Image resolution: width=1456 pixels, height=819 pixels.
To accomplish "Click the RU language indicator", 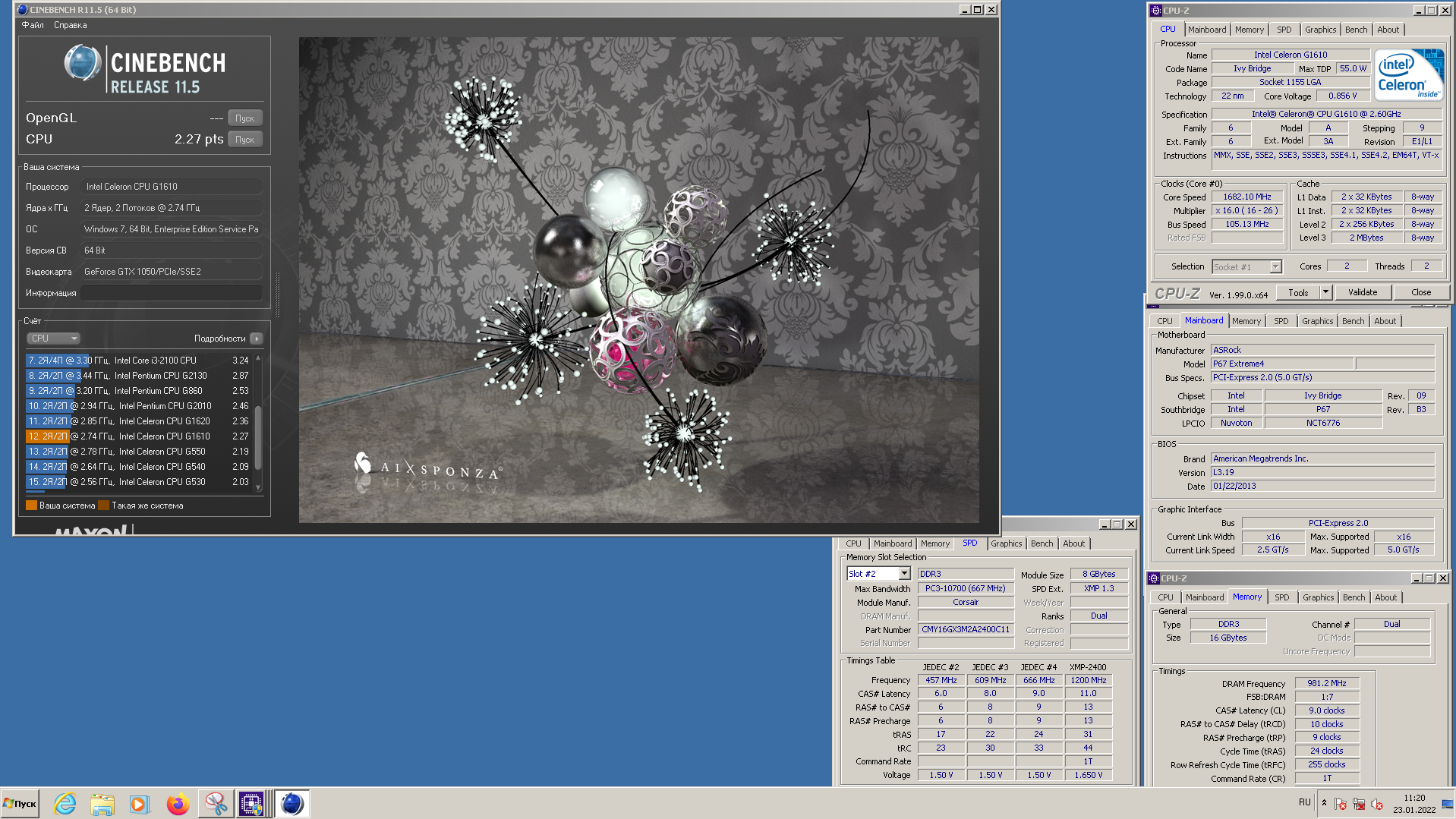I will (1304, 802).
